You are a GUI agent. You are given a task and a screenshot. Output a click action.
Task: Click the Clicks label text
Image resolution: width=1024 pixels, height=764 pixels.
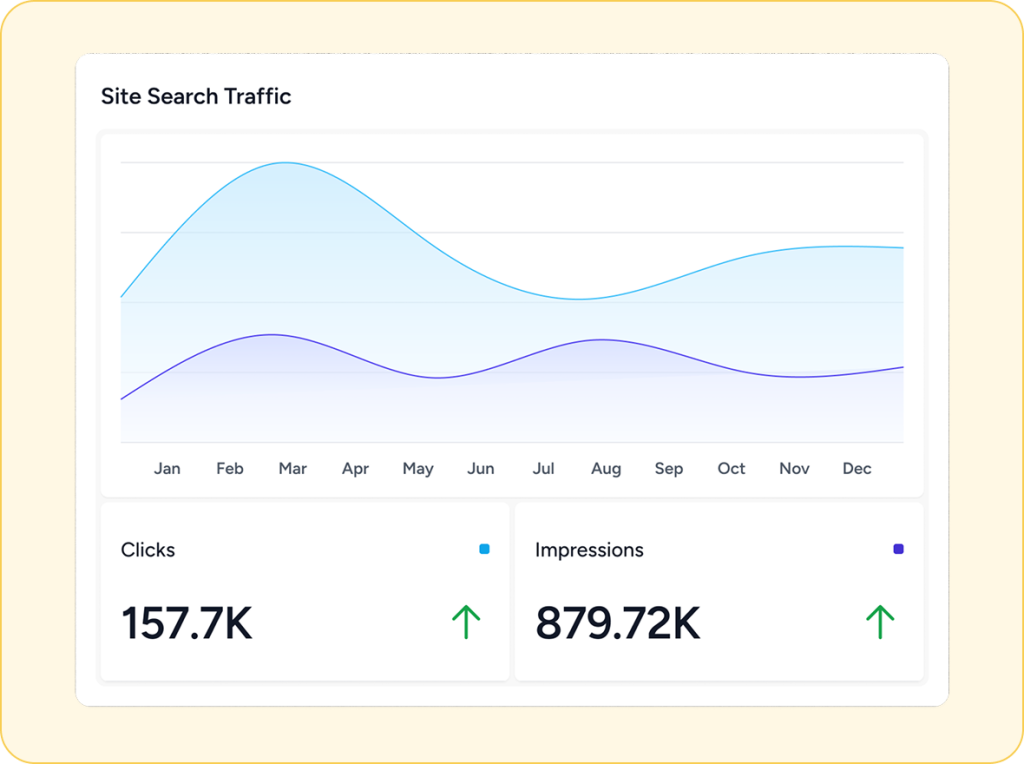148,550
